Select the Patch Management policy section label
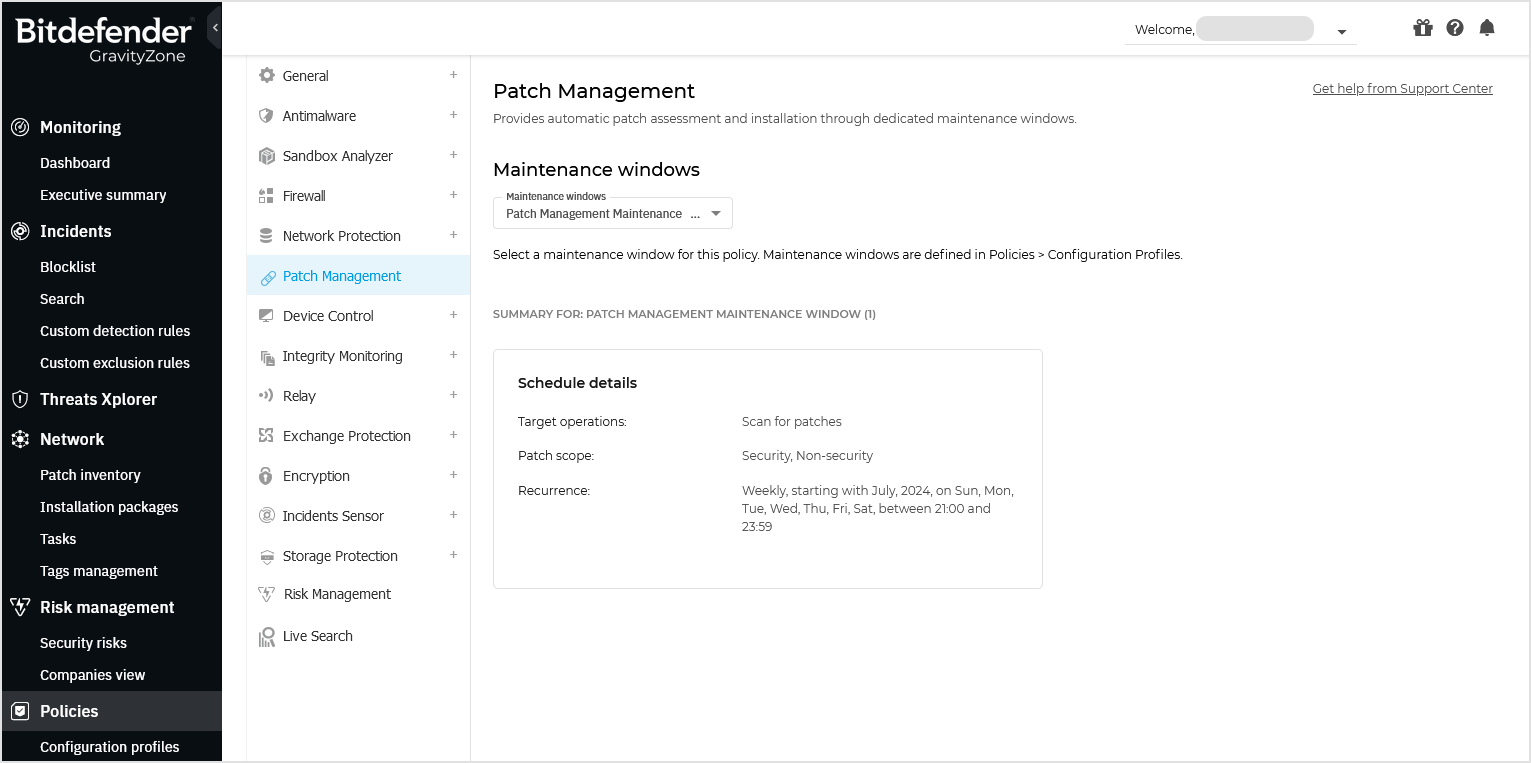The height and width of the screenshot is (763, 1531). (342, 276)
